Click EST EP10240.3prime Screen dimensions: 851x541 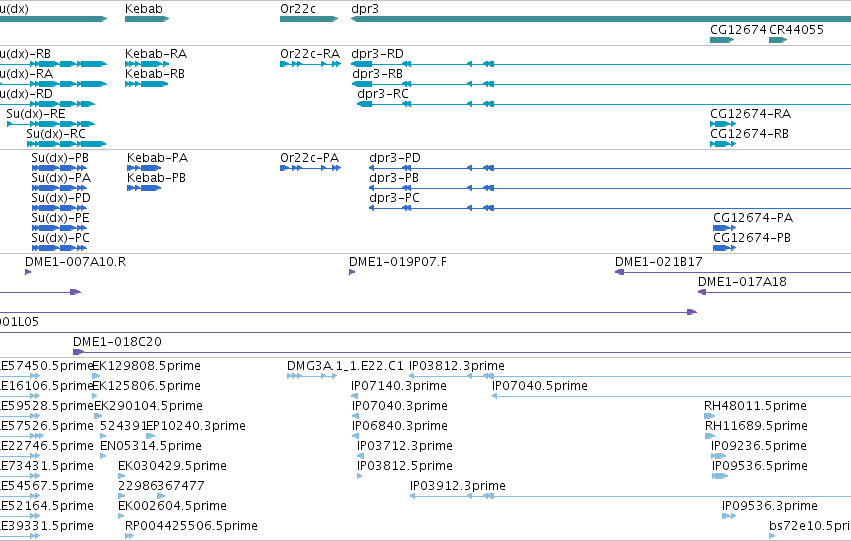click(196, 427)
